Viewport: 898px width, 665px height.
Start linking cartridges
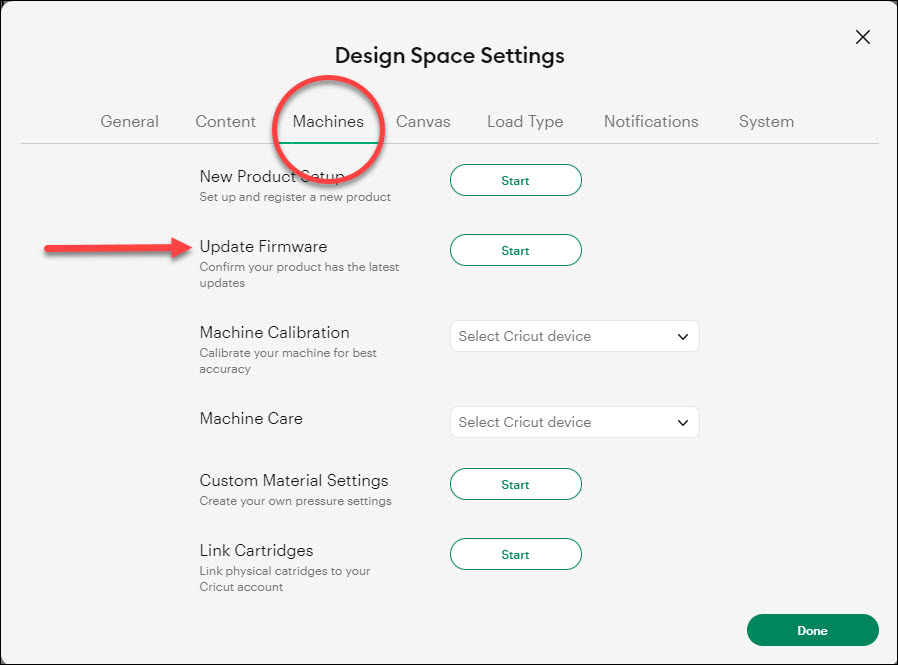point(515,555)
